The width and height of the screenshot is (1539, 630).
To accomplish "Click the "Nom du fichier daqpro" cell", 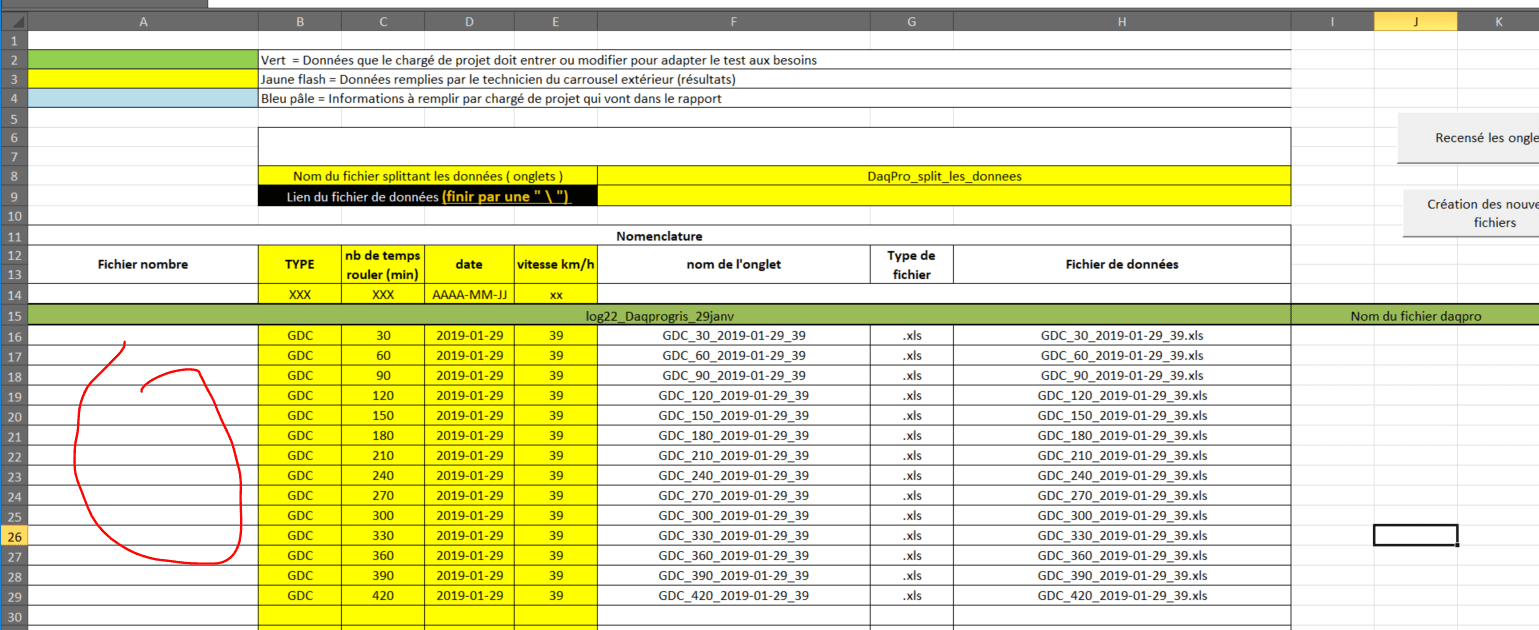I will [1415, 316].
